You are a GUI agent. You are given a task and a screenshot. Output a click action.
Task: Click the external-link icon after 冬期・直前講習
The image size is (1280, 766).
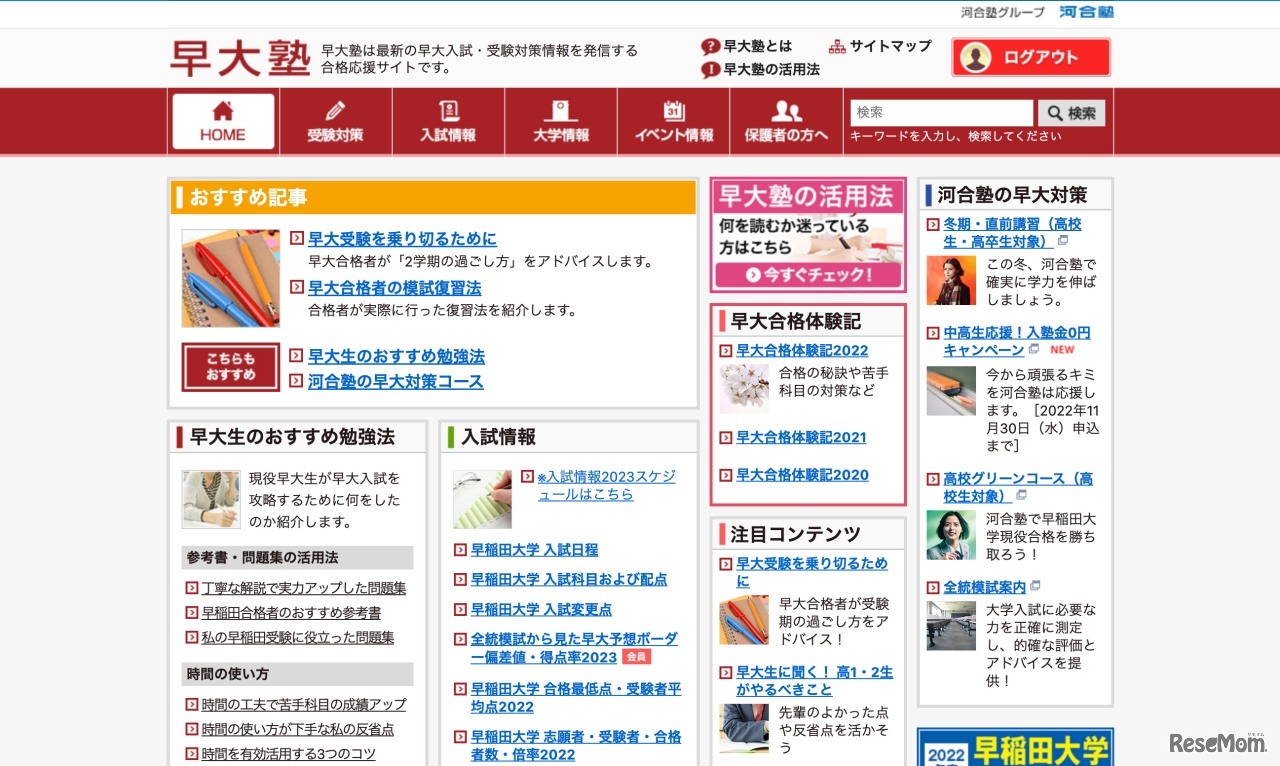pyautogui.click(x=1062, y=241)
